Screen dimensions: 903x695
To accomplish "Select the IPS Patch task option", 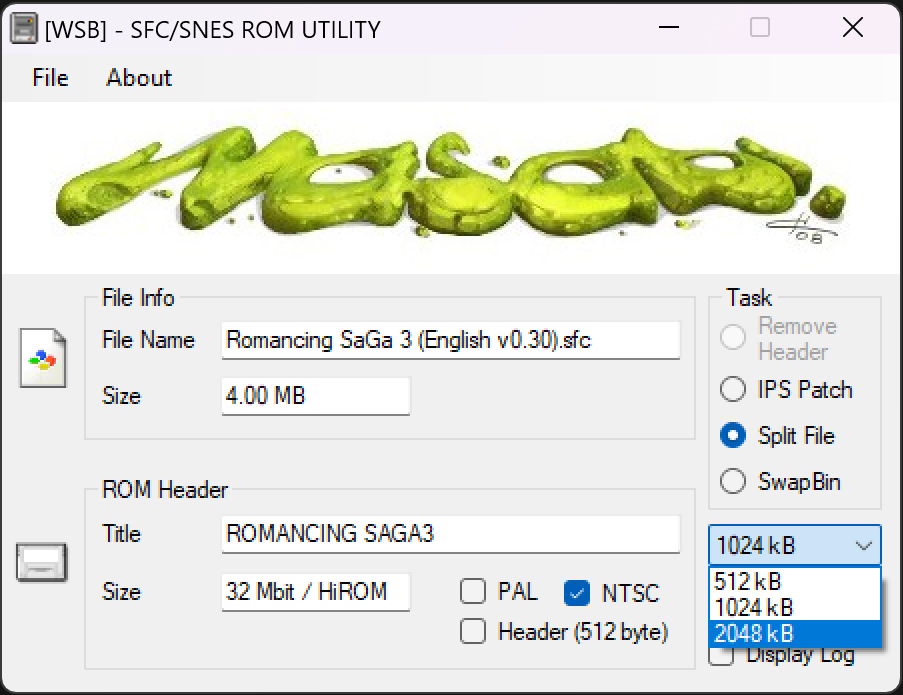I will 733,389.
